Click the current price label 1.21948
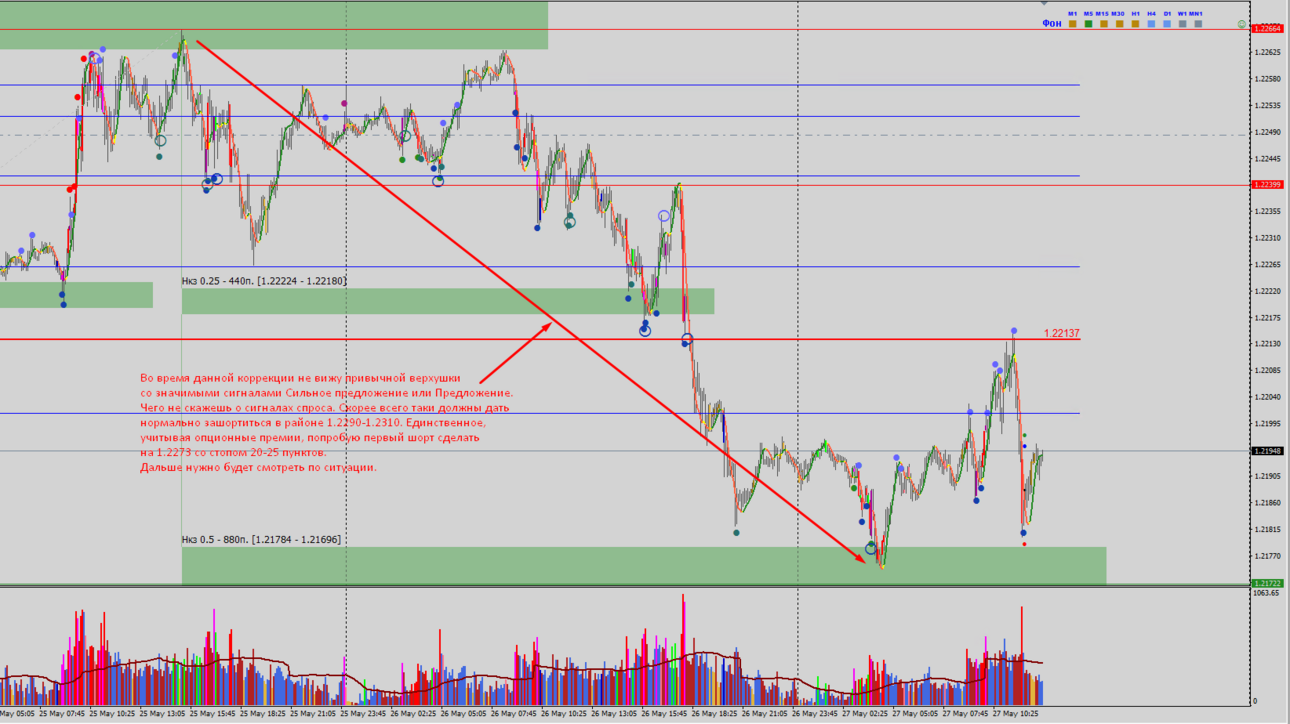Viewport: 1290px width, 724px height. pos(1267,450)
